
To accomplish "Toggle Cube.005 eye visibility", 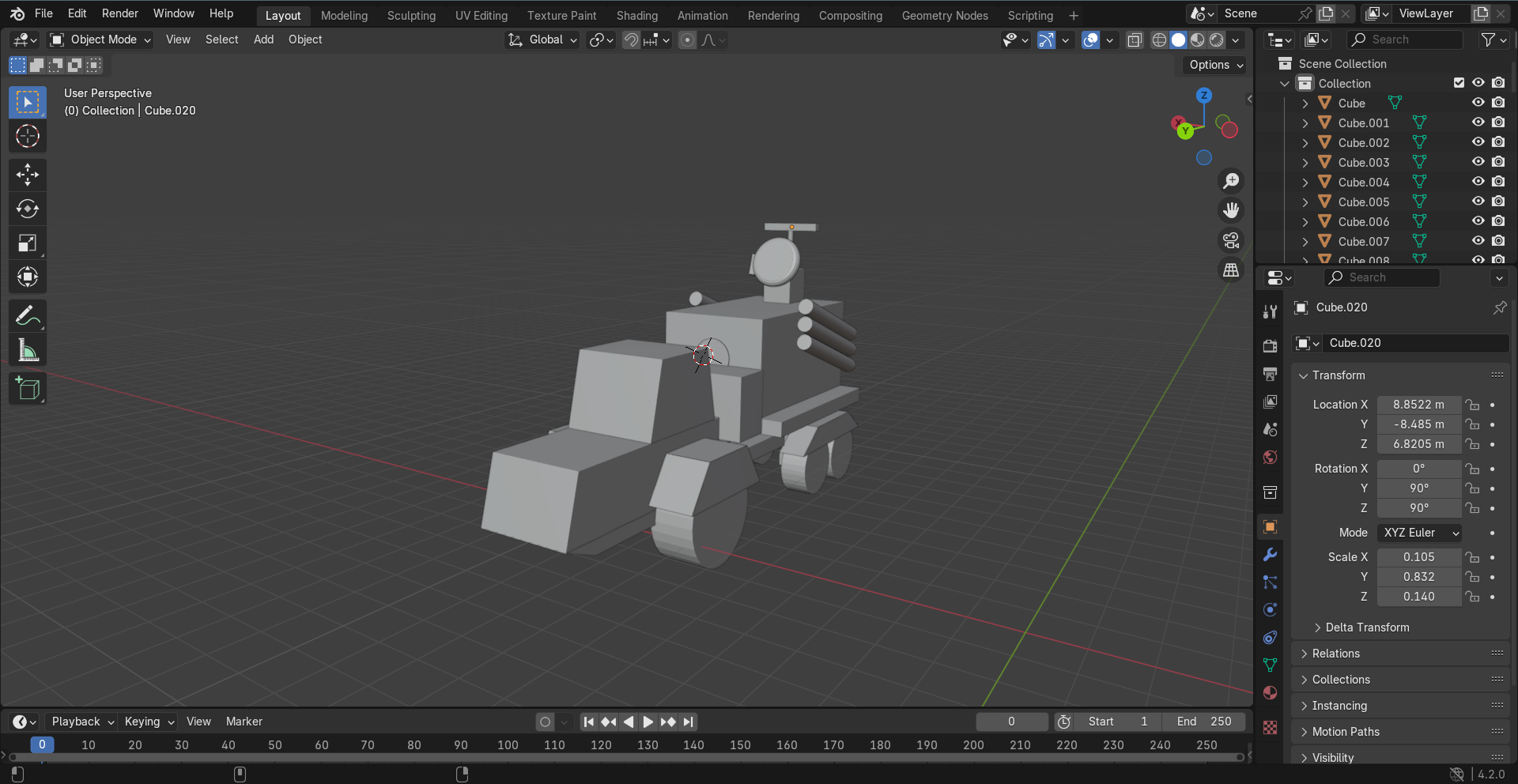I will 1478,202.
